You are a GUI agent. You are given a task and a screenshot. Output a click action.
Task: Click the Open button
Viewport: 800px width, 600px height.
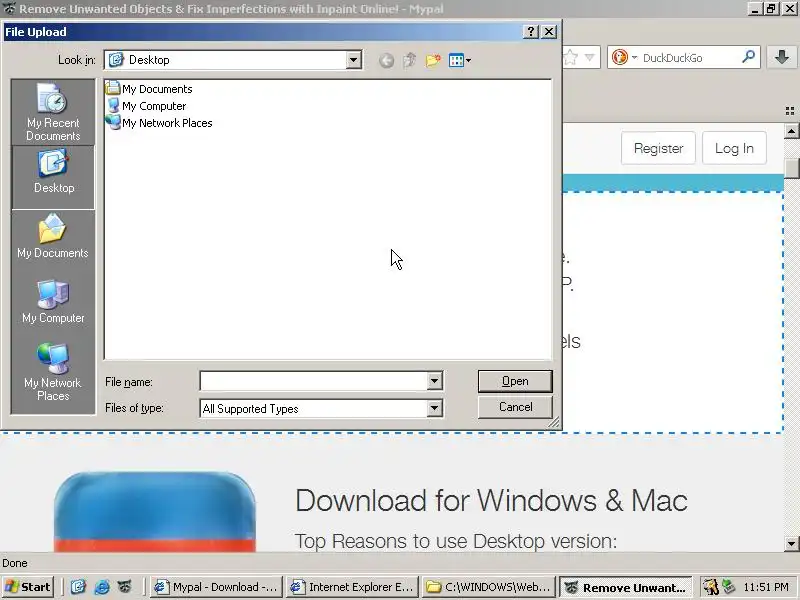(x=515, y=381)
